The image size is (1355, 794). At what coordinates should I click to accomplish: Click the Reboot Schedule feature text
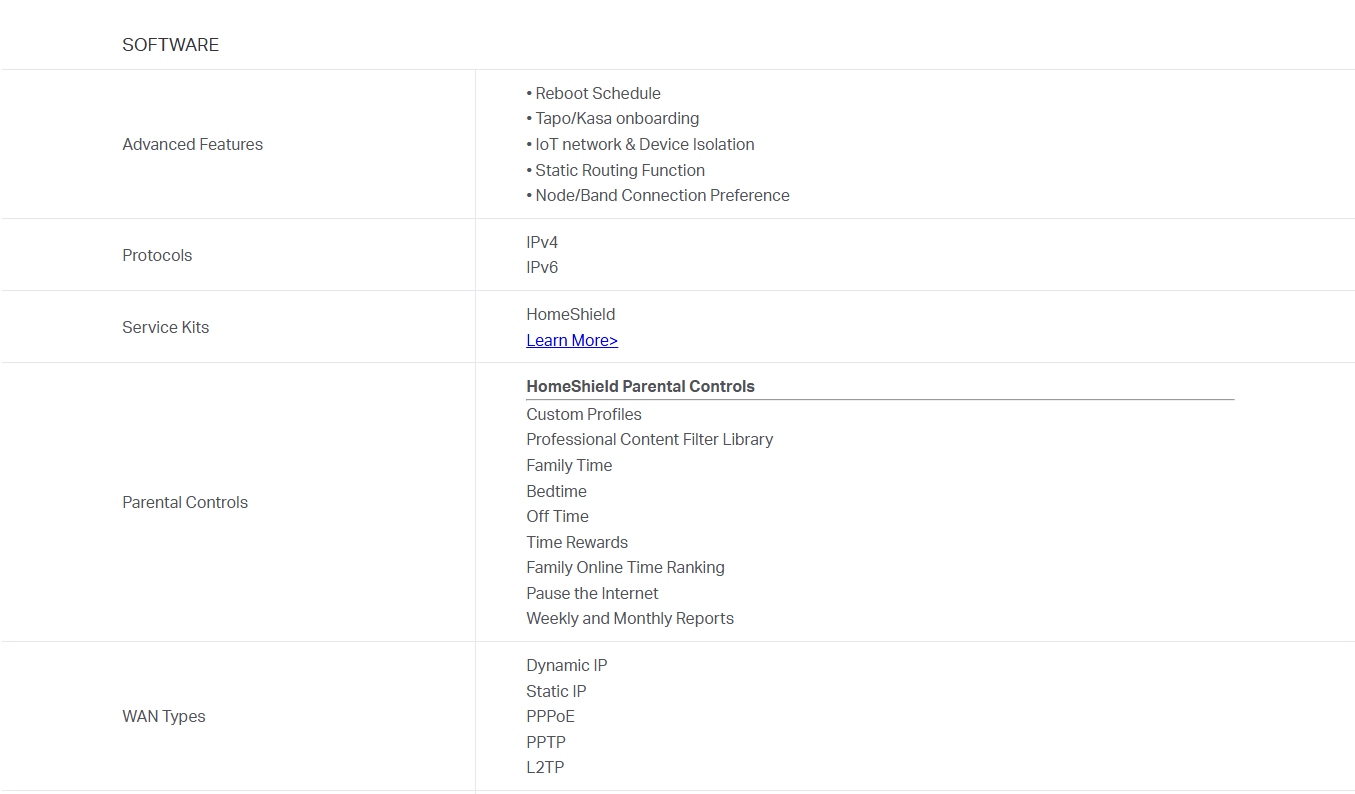597,93
